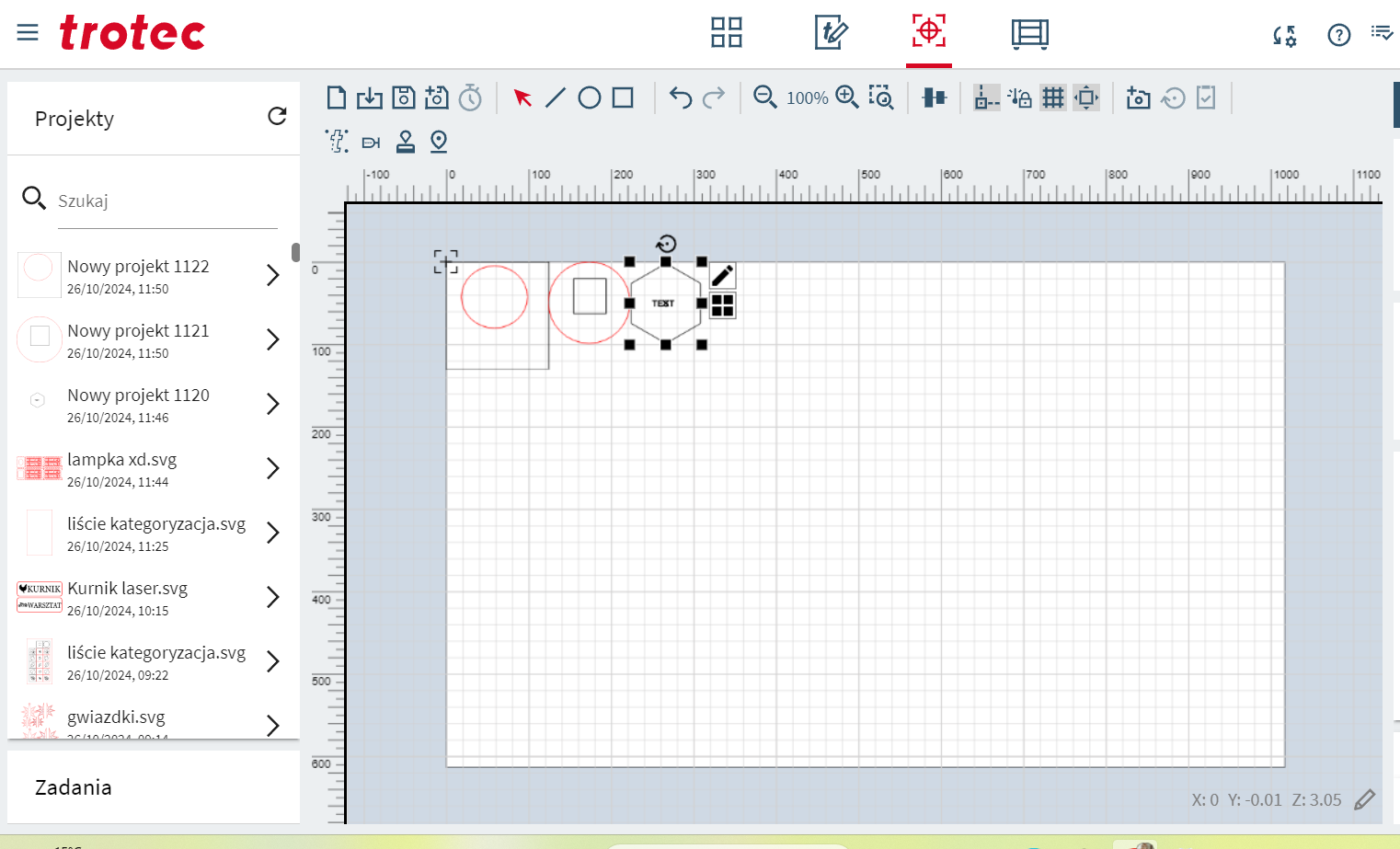Open Nowy projekt 1120 project name
This screenshot has height=849, width=1400.
click(138, 396)
